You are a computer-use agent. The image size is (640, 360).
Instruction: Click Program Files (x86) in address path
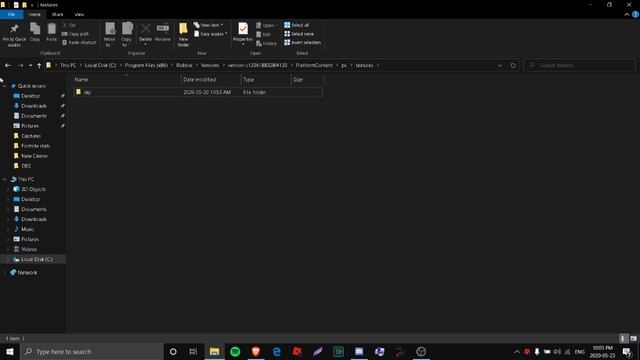pos(146,65)
